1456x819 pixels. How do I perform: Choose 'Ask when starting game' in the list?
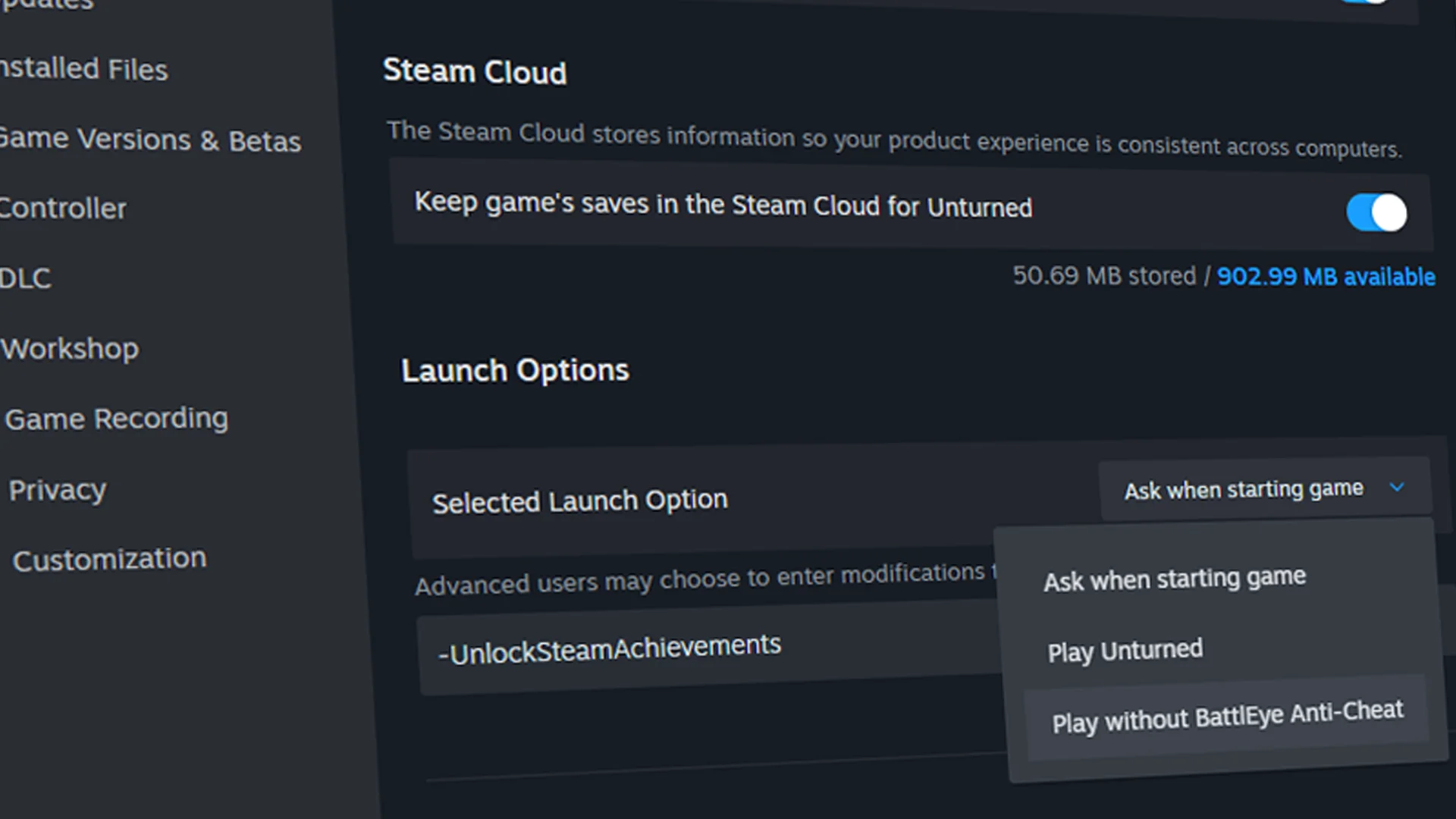tap(1175, 579)
